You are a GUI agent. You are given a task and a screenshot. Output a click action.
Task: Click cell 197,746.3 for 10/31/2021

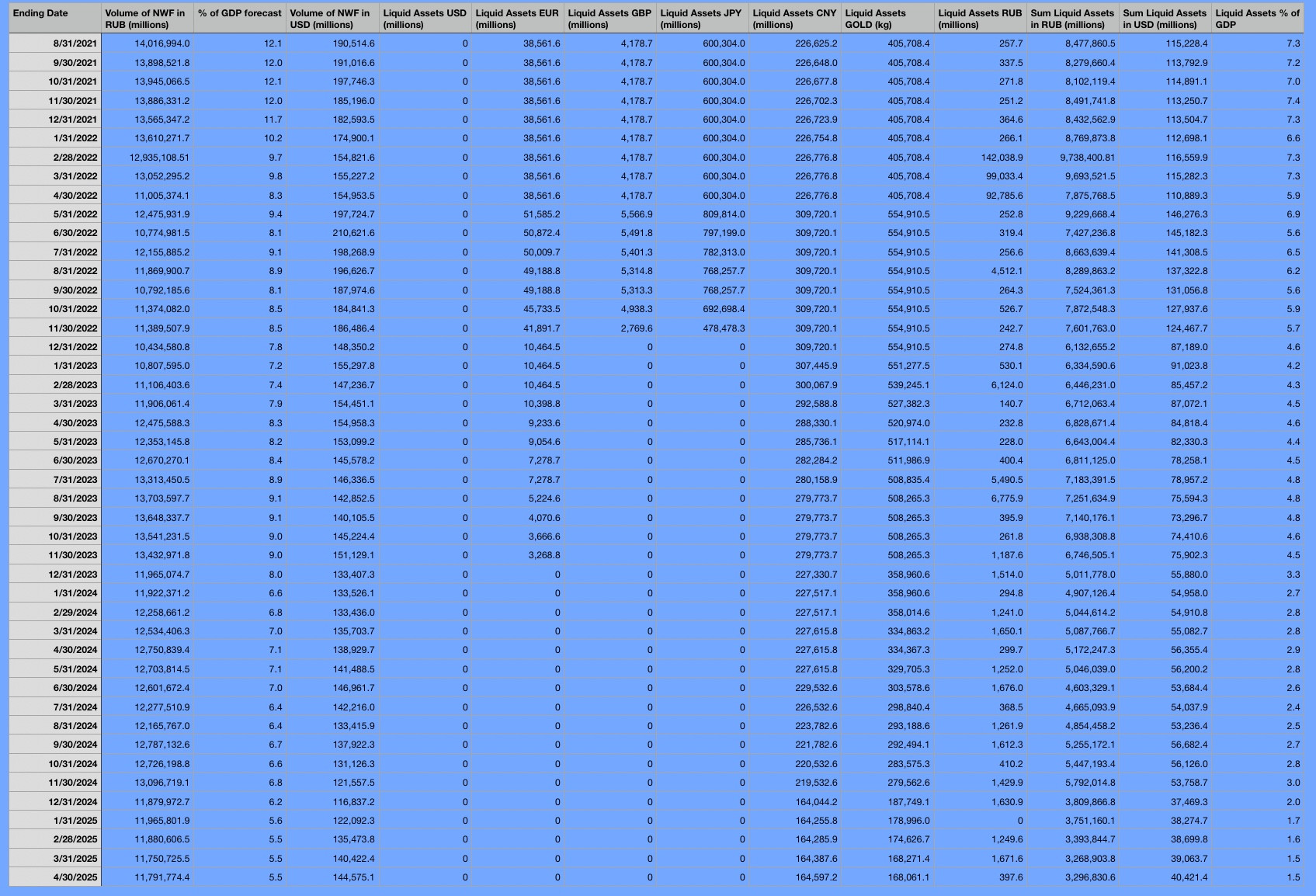click(x=332, y=82)
